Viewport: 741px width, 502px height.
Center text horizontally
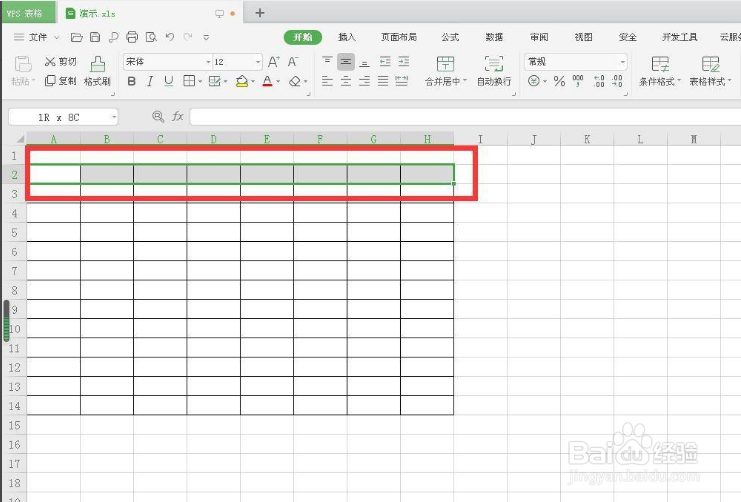point(346,81)
